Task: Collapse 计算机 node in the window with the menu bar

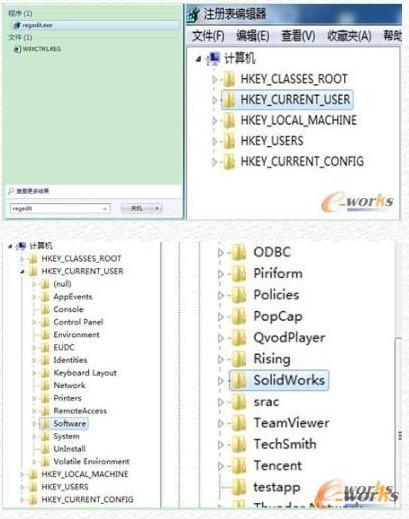Action: pyautogui.click(x=199, y=59)
